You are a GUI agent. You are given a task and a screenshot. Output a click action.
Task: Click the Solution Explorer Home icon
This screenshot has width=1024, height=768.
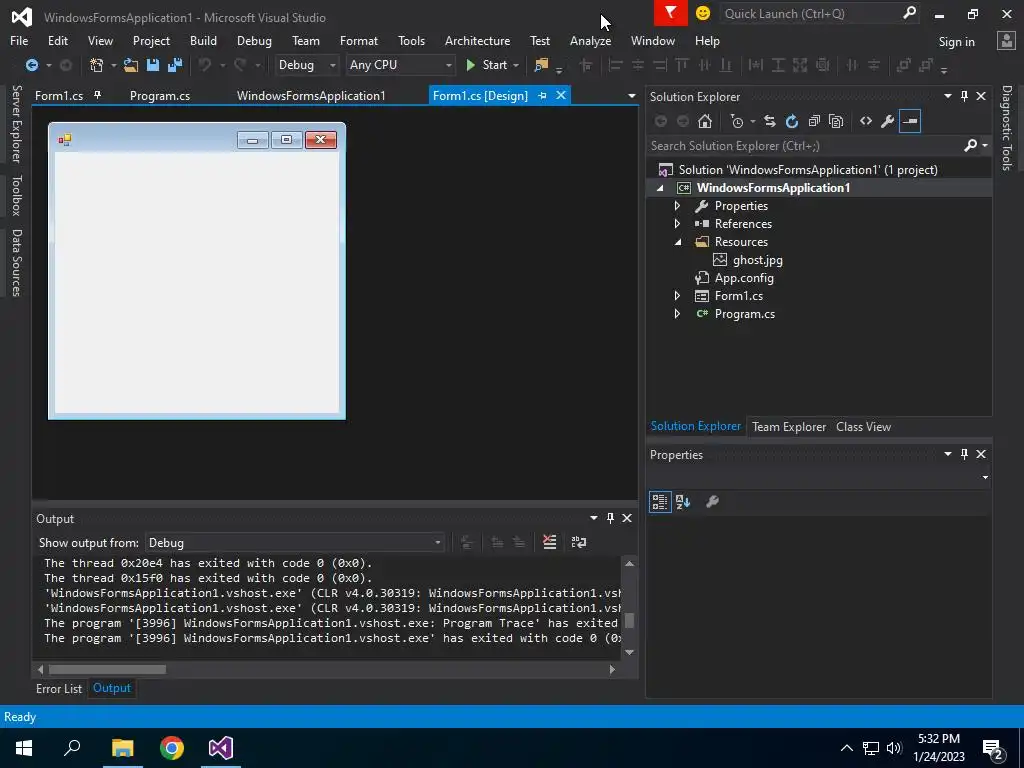click(x=705, y=121)
